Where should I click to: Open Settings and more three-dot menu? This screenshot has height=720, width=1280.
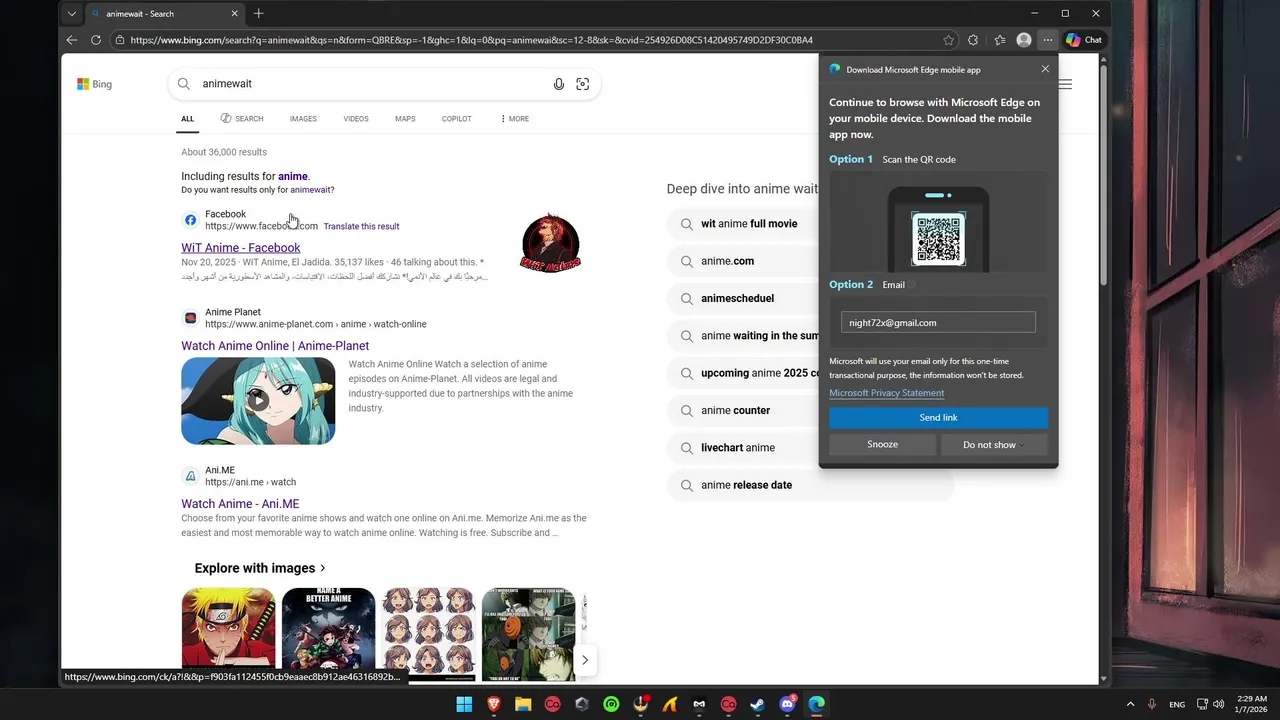click(x=1047, y=40)
